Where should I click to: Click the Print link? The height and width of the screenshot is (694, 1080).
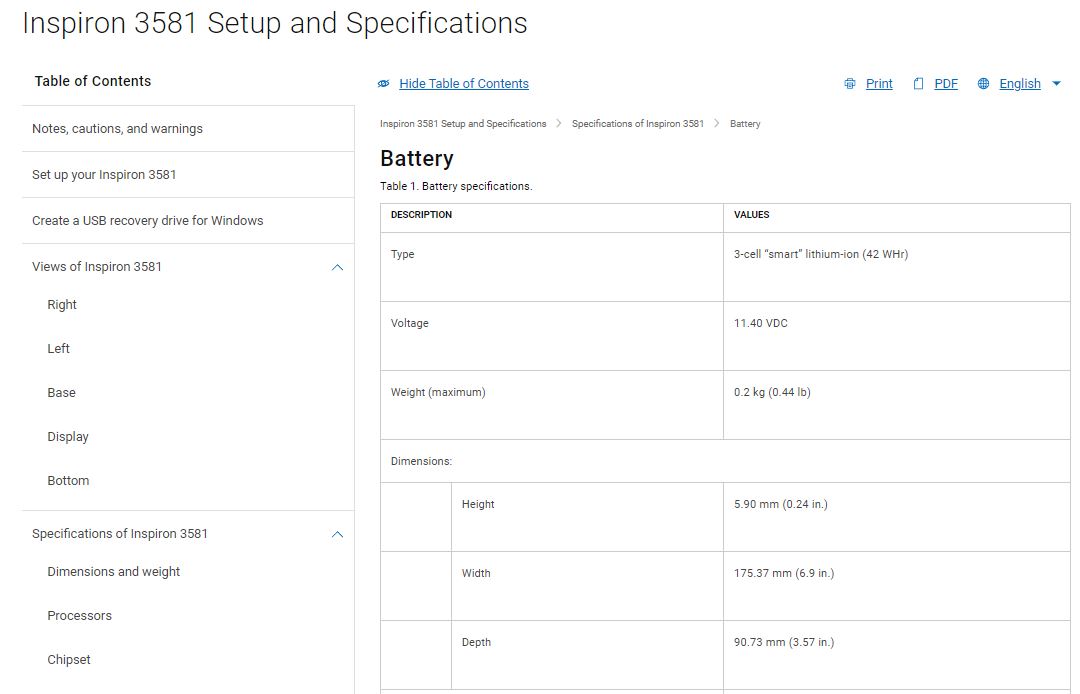click(x=879, y=84)
